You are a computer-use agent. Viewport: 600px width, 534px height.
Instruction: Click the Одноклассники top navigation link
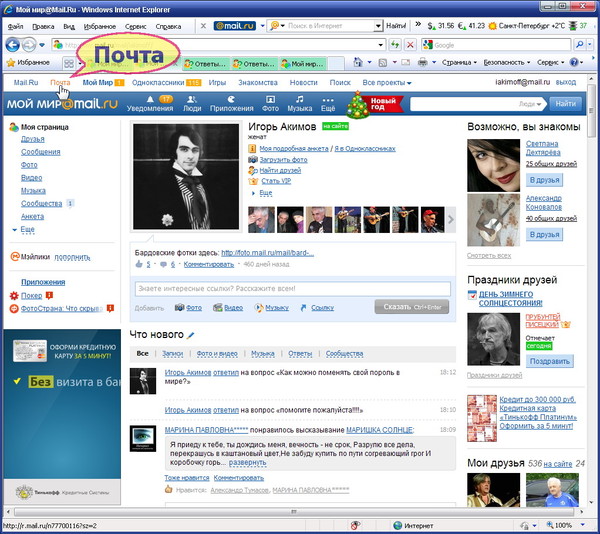click(158, 83)
